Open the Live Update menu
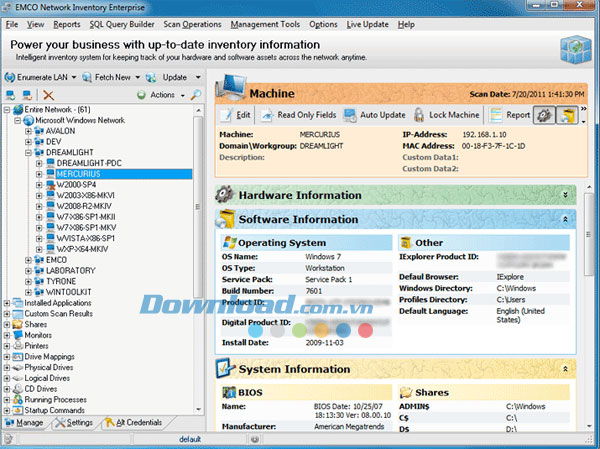 tap(367, 24)
